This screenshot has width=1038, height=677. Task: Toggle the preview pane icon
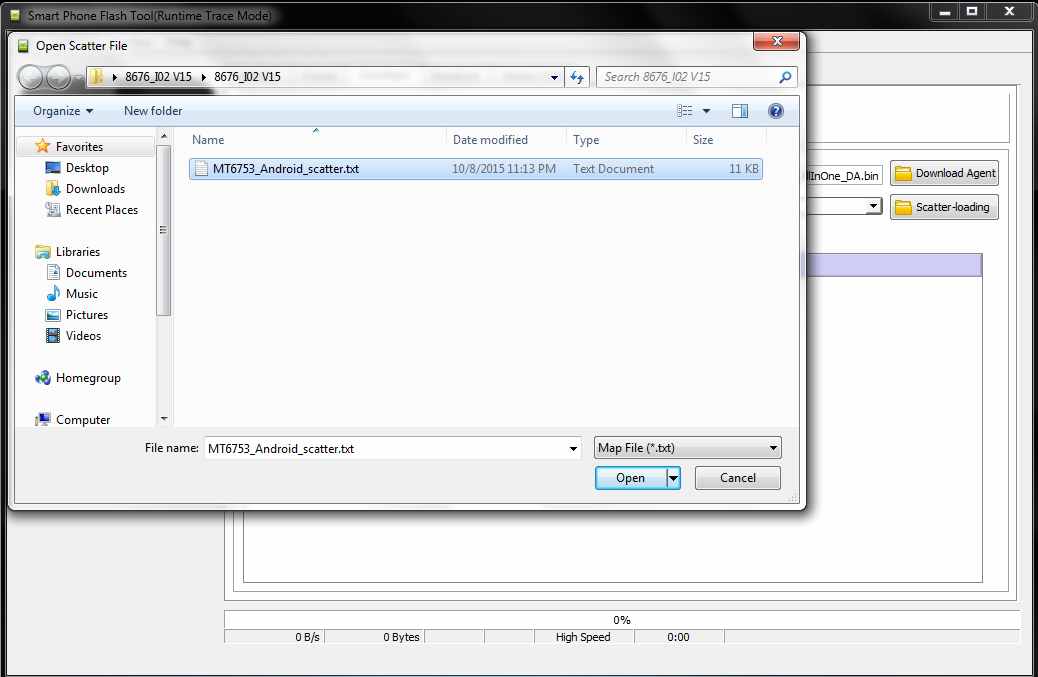[740, 111]
